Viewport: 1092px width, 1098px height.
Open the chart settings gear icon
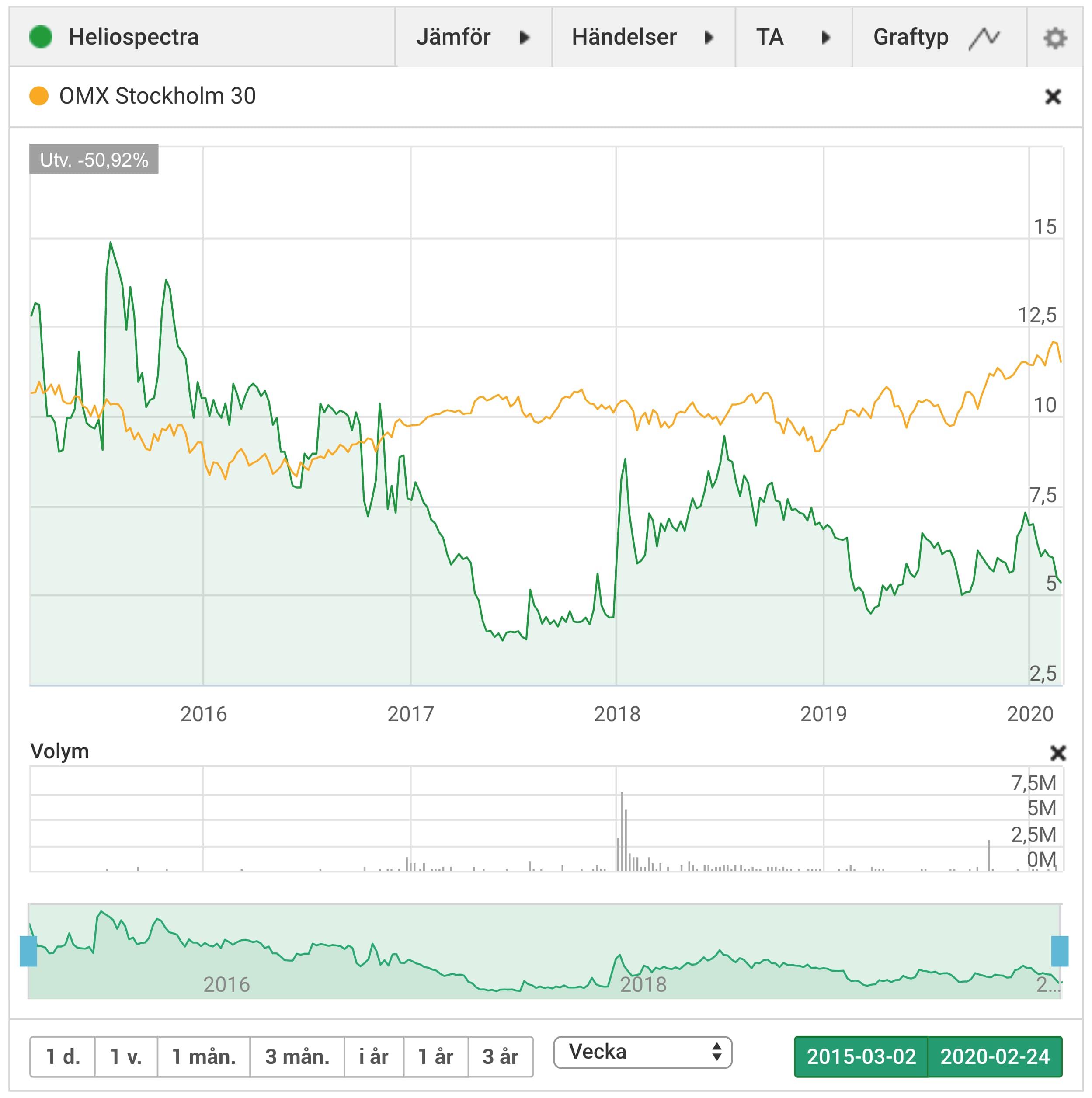(x=1054, y=38)
